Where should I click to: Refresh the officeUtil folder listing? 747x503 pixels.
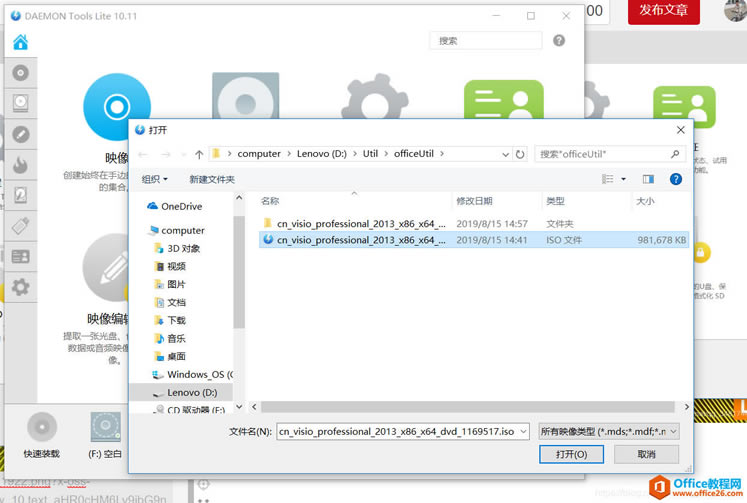click(x=520, y=154)
